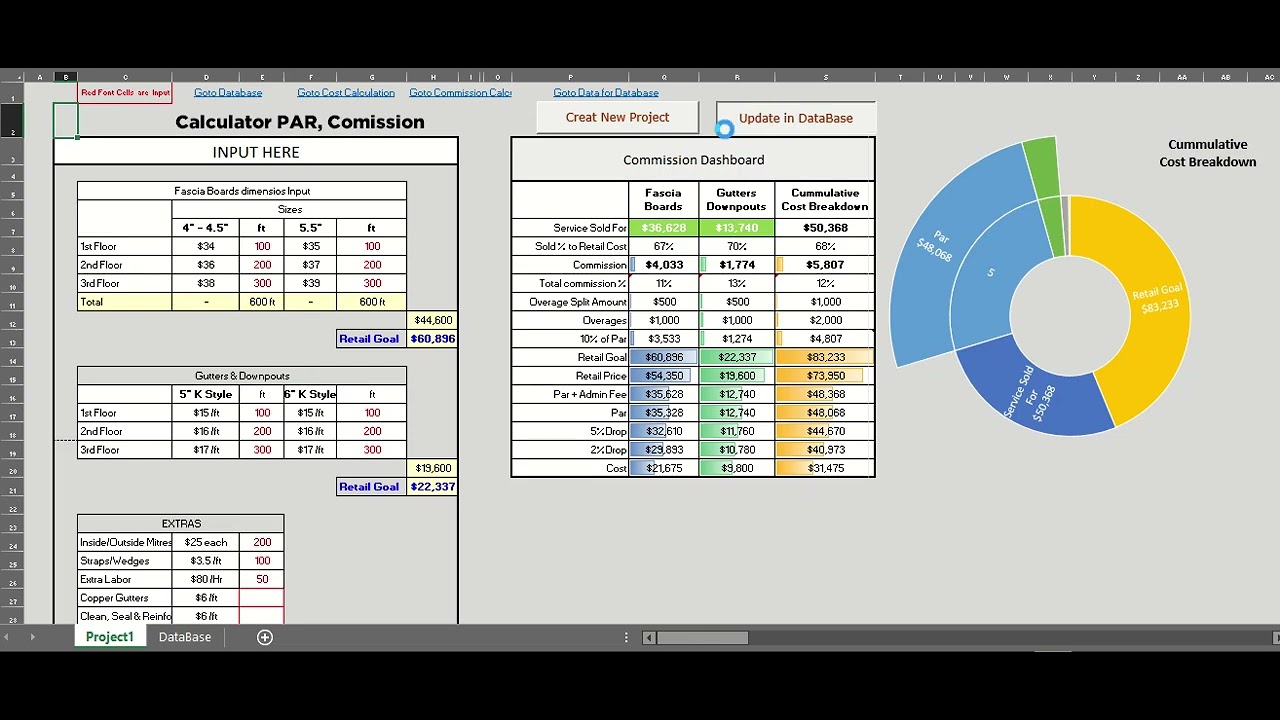The width and height of the screenshot is (1280, 720).
Task: Add a new sheet with the plus icon
Action: pyautogui.click(x=265, y=637)
